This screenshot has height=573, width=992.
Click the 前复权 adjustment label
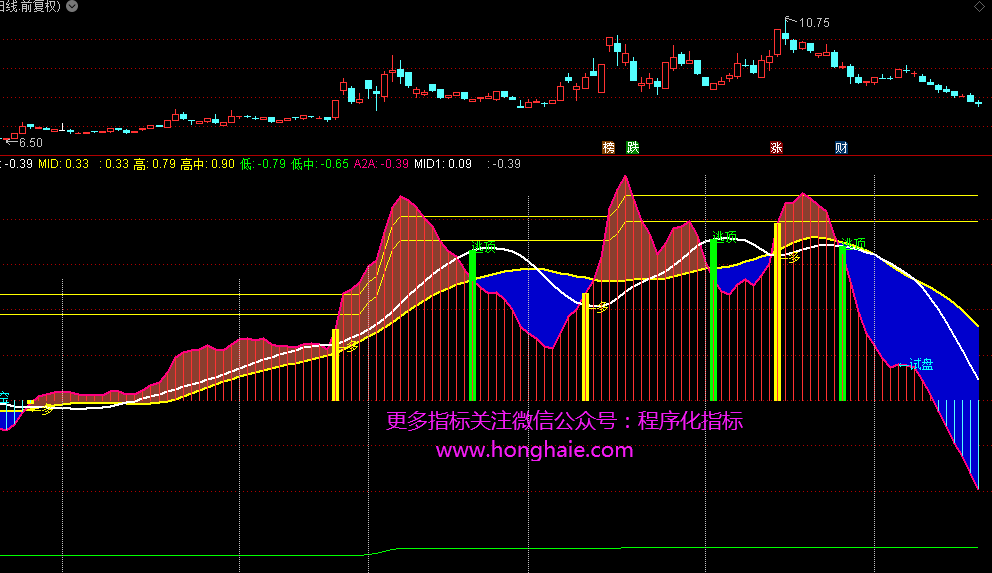[x=47, y=6]
